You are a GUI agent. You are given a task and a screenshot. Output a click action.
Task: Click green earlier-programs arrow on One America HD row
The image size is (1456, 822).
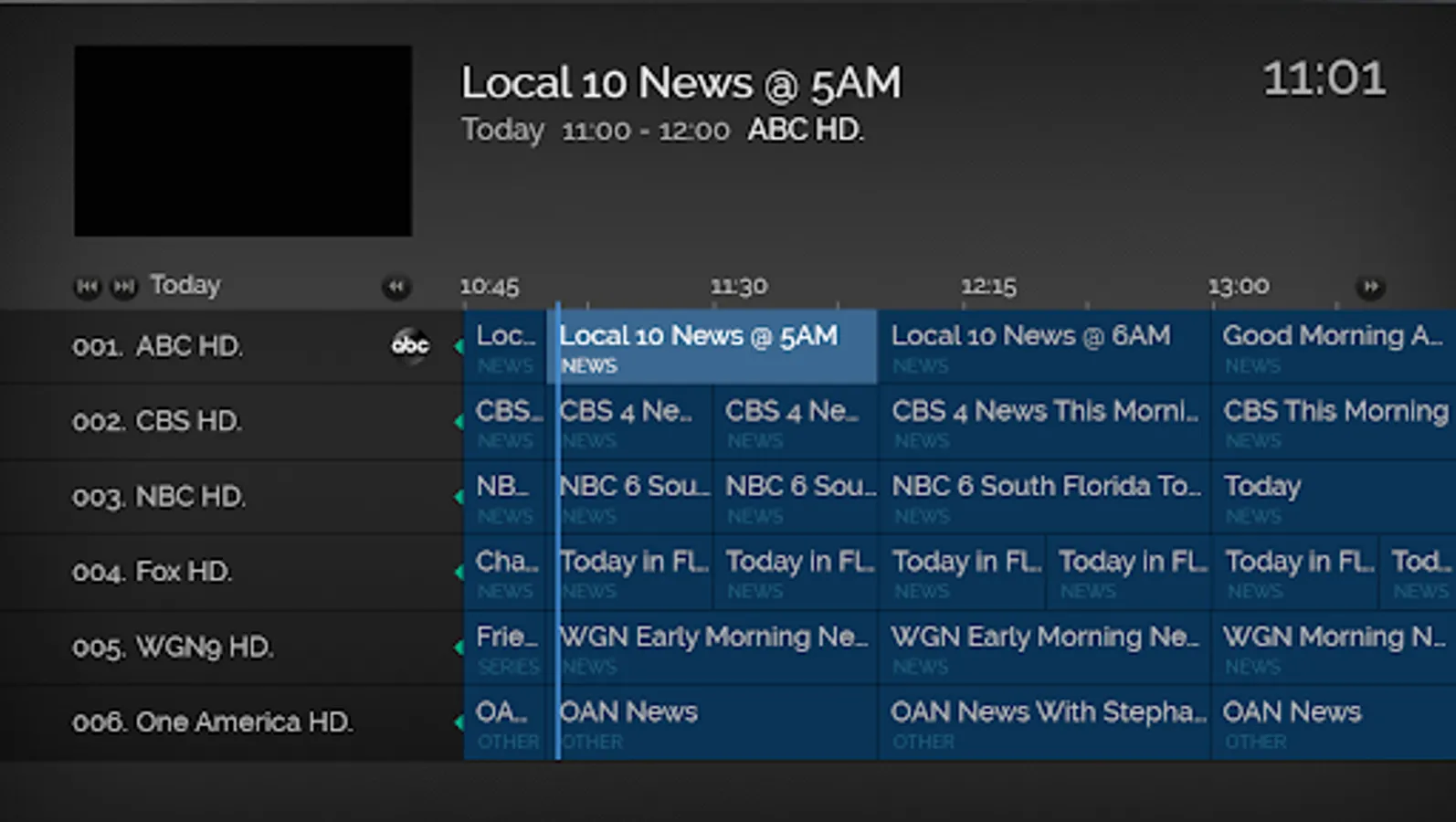[x=459, y=722]
